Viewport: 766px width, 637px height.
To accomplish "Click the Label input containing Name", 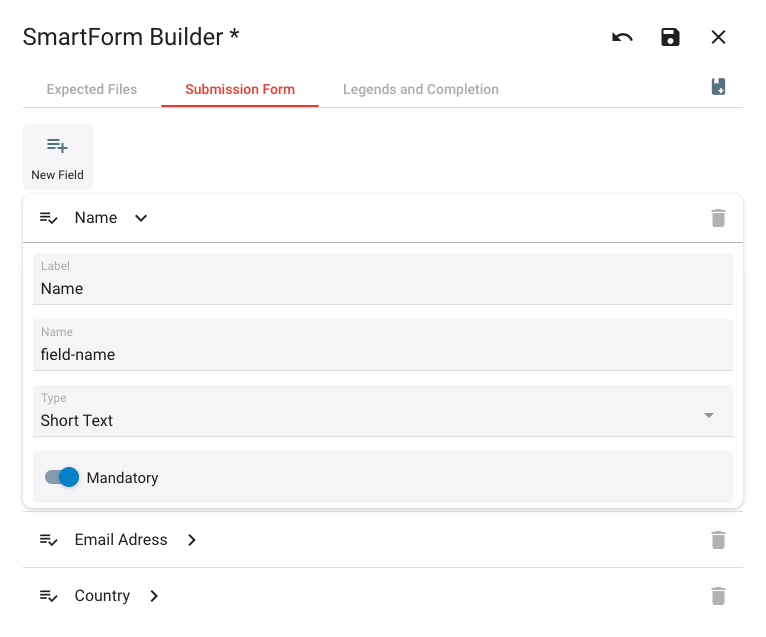I will [x=382, y=289].
